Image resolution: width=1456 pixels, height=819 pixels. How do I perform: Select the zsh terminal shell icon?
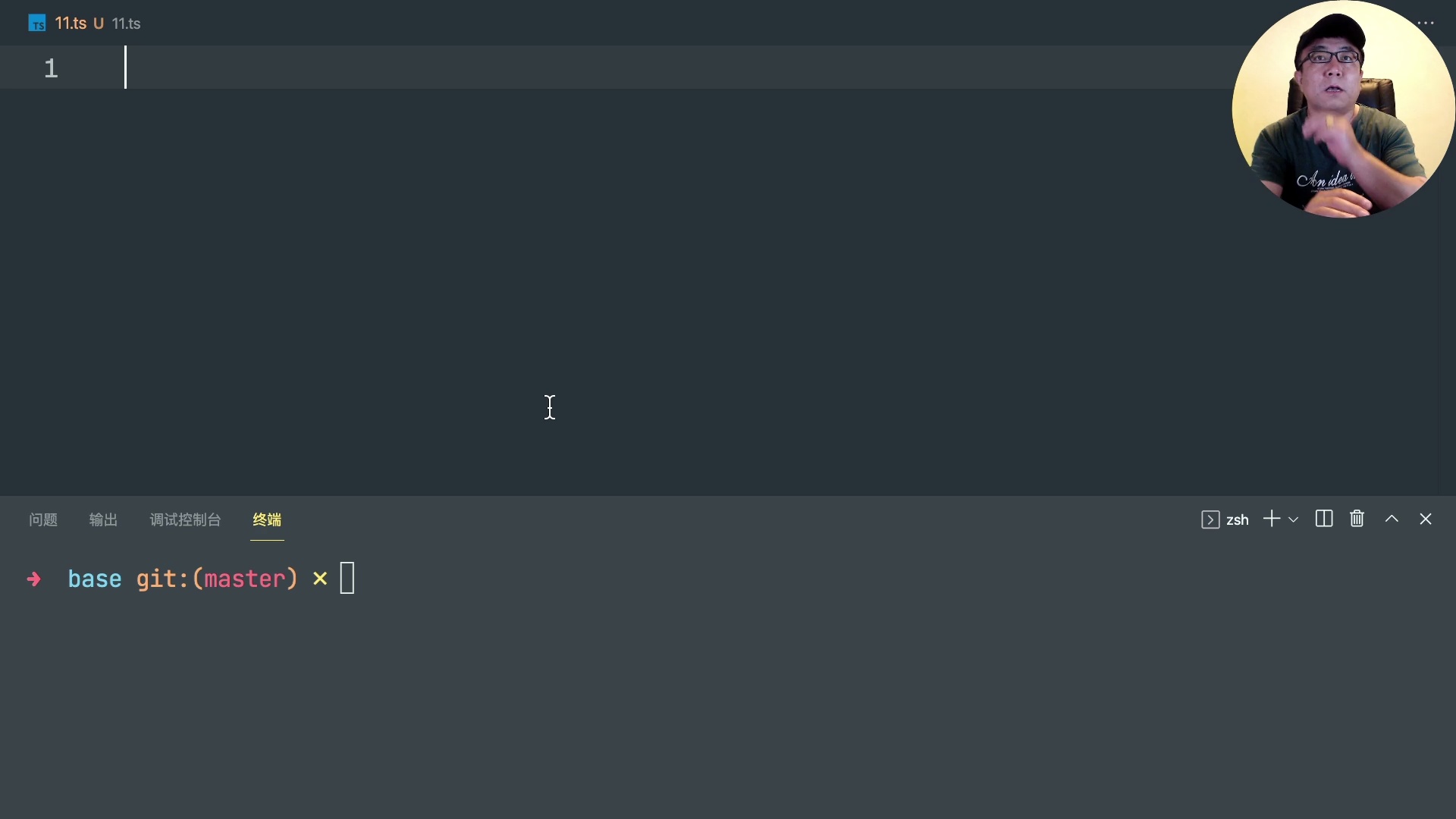pos(1211,519)
